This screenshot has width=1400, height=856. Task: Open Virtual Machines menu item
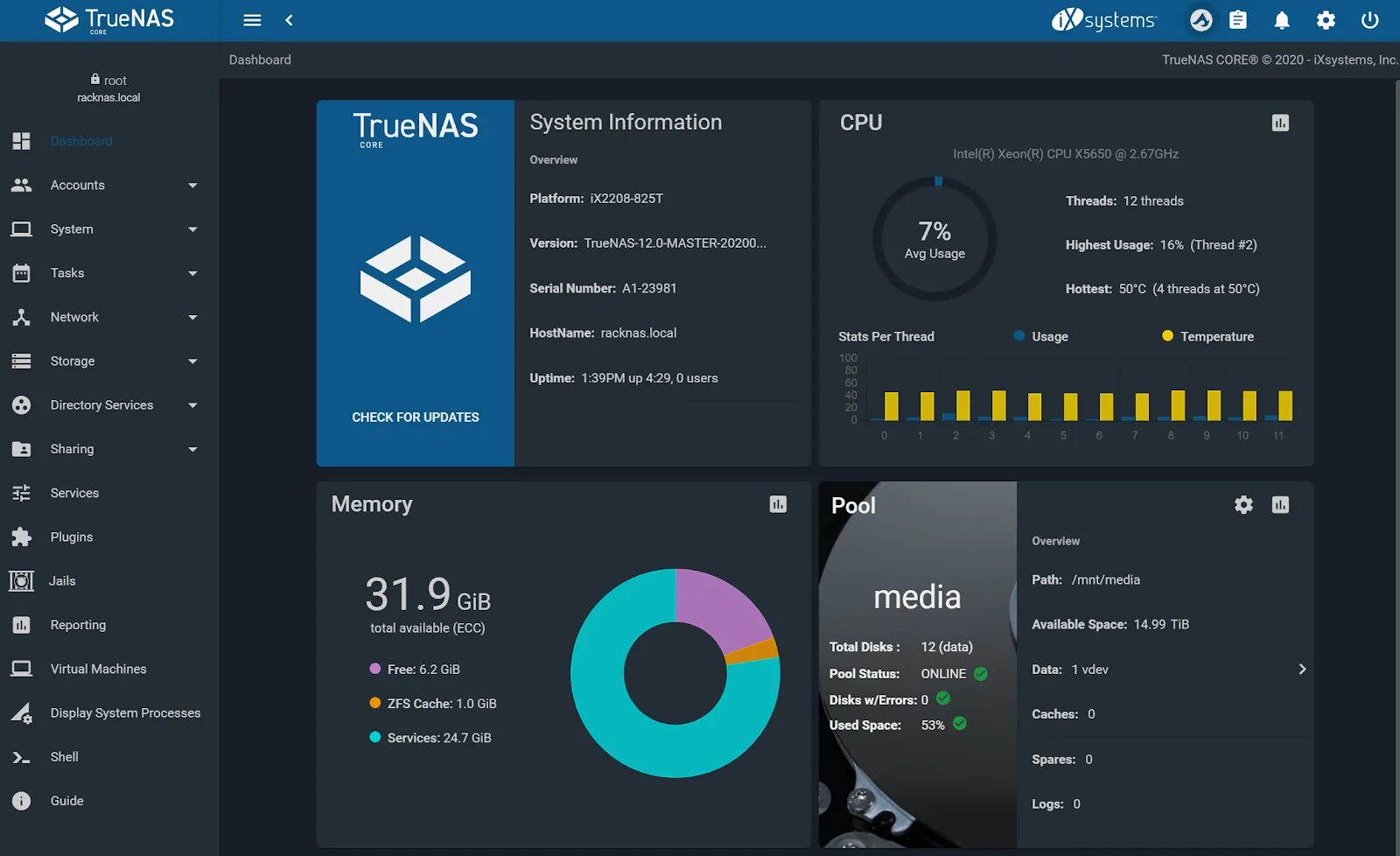[x=98, y=669]
